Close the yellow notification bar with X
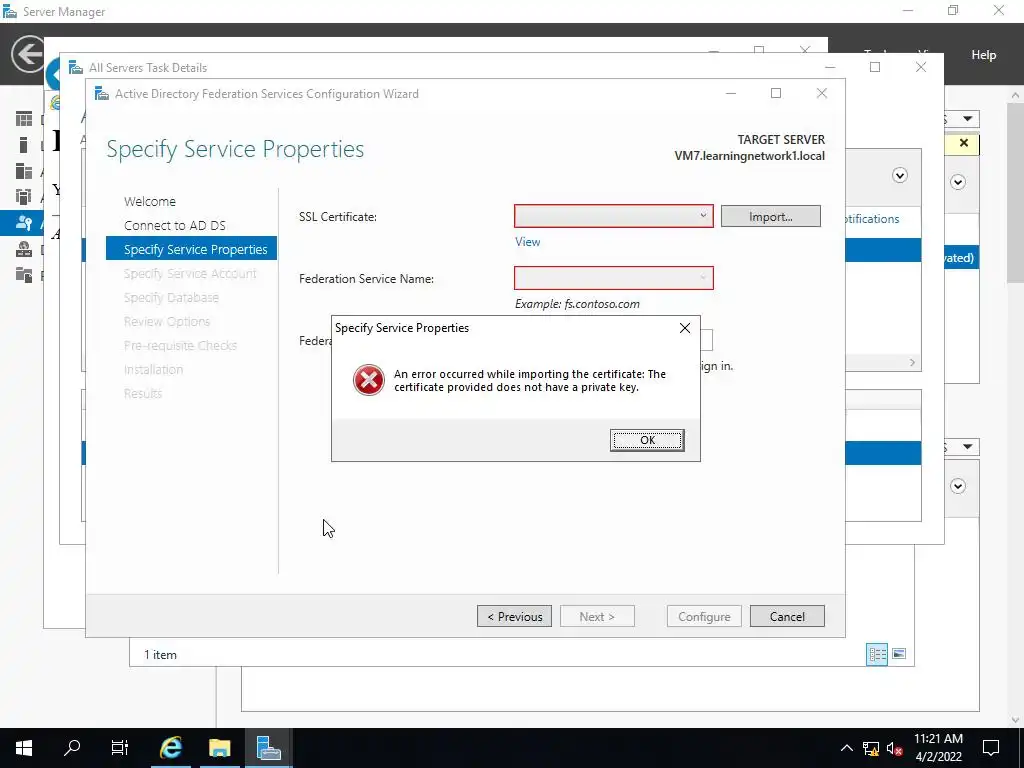Viewport: 1024px width, 768px height. [x=963, y=143]
